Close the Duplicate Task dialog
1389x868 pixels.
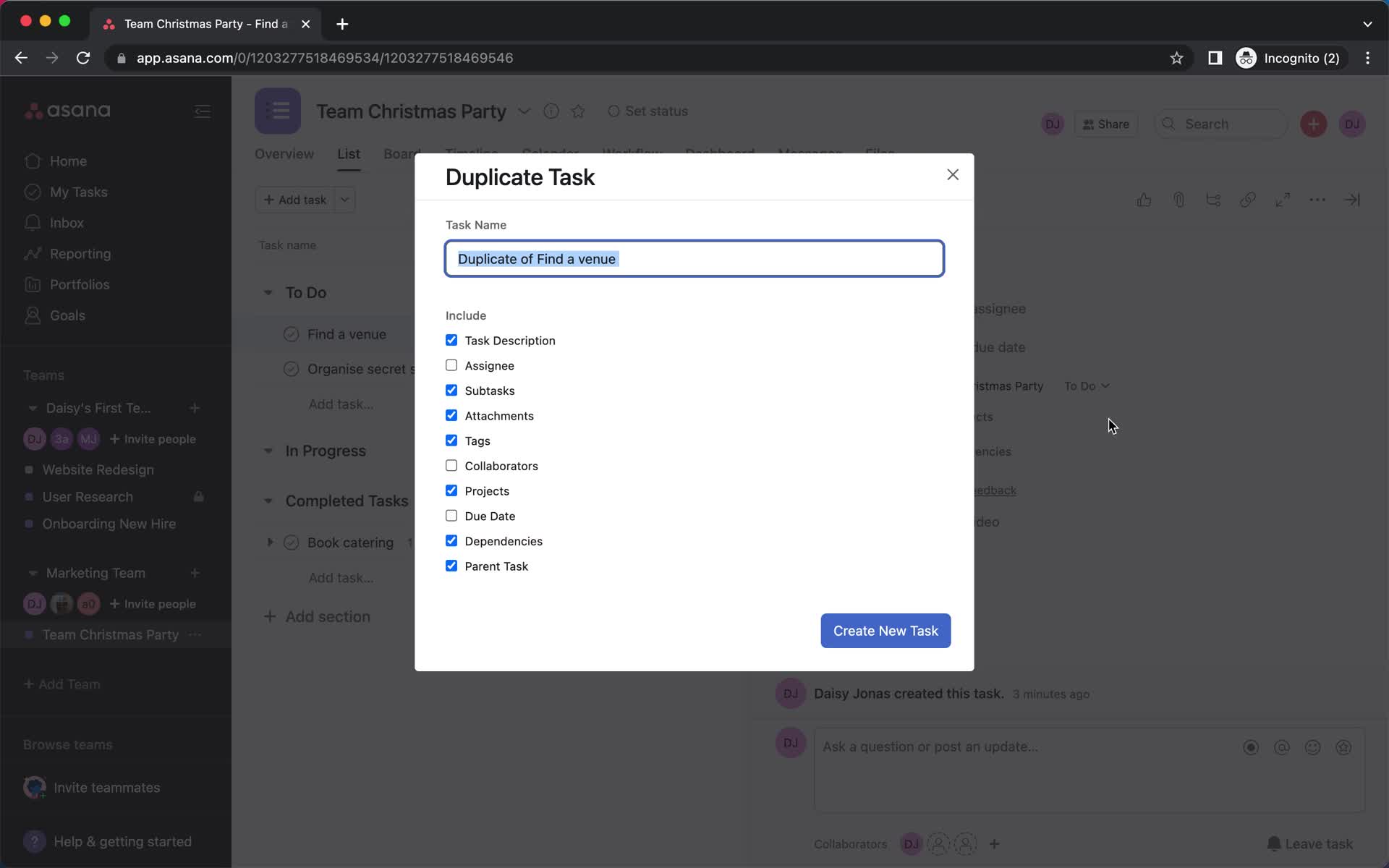click(953, 174)
